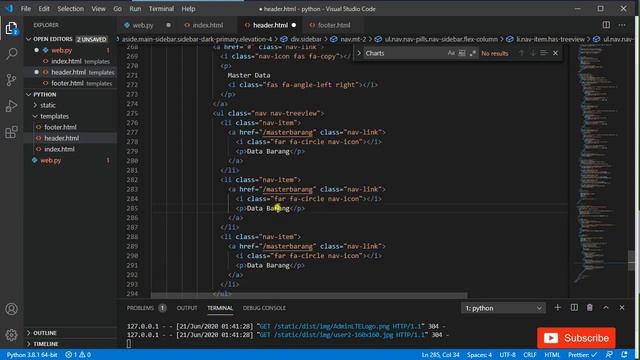Change indentation via Spaces: 4
Screen dimensions: 640x360
[479, 355]
